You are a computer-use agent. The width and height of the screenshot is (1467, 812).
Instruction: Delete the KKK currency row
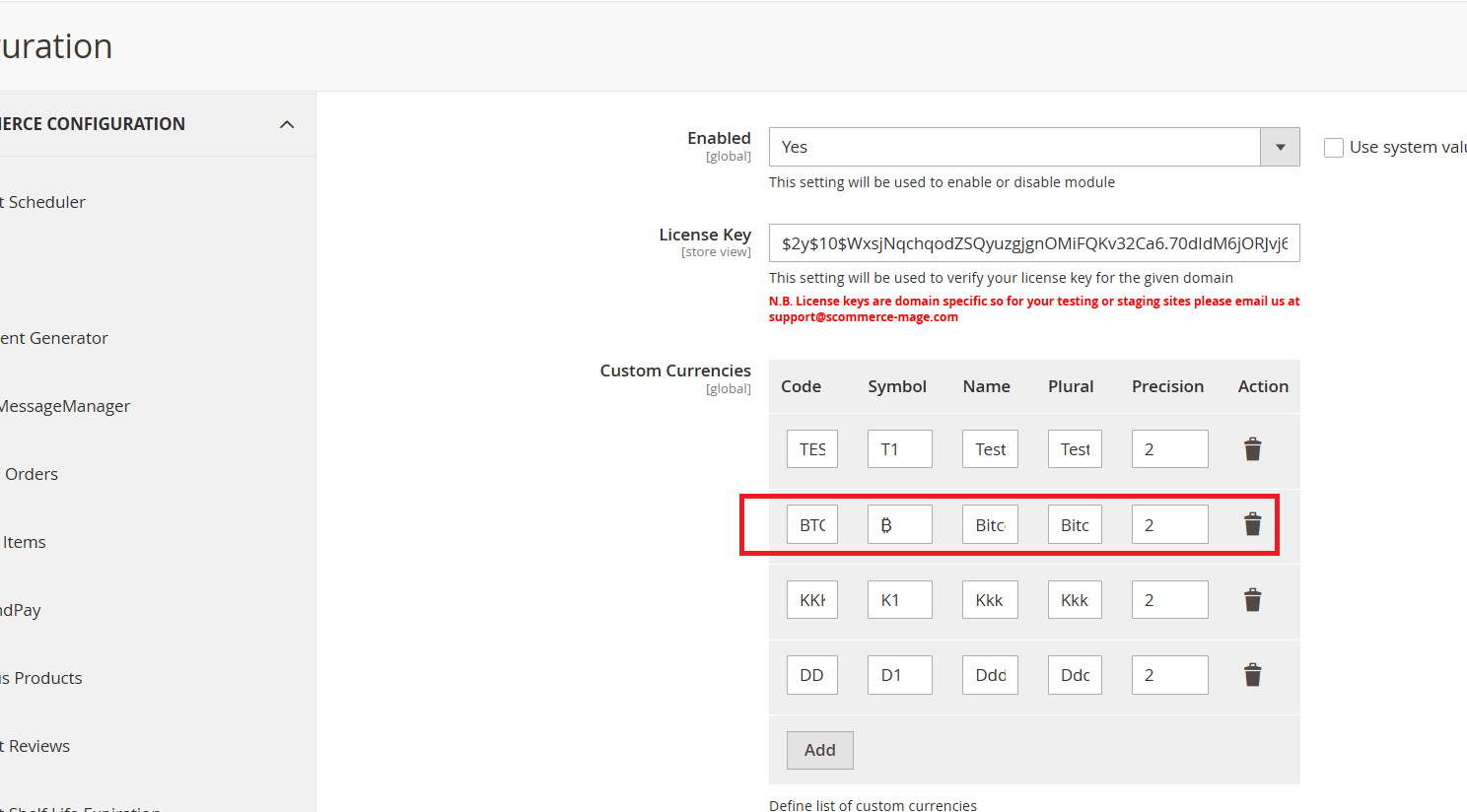click(1252, 600)
